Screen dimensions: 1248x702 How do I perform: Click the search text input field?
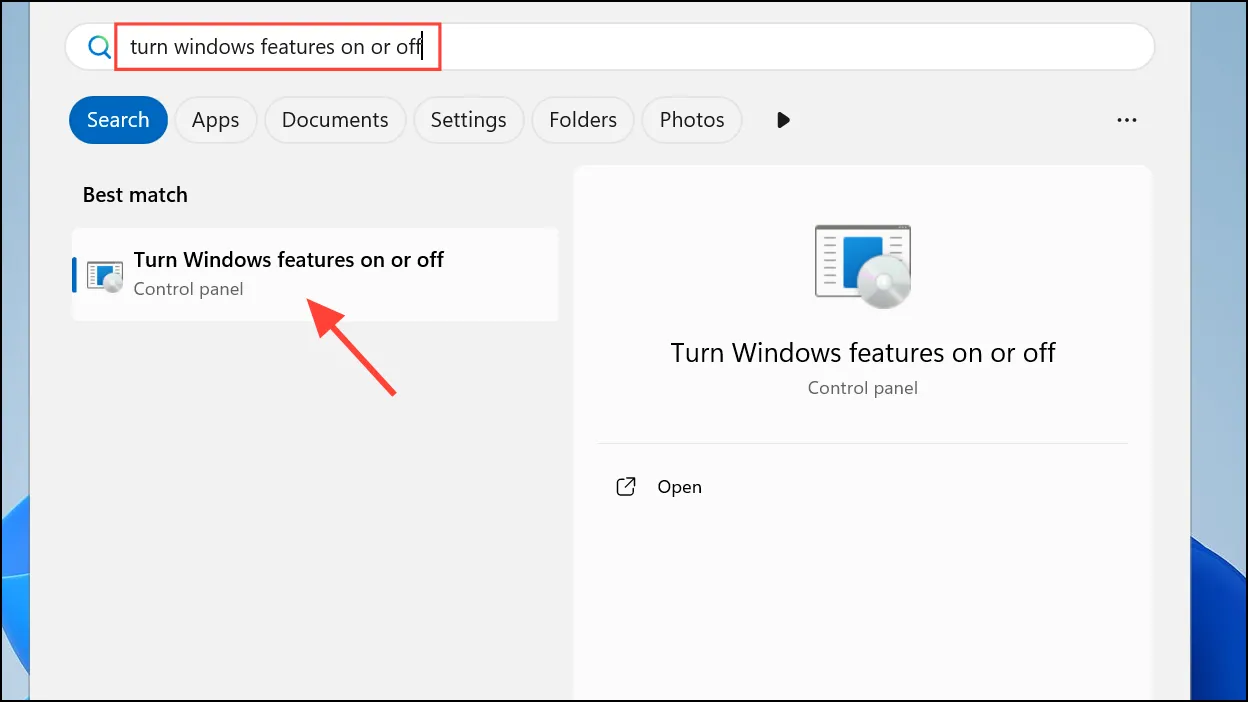(610, 47)
